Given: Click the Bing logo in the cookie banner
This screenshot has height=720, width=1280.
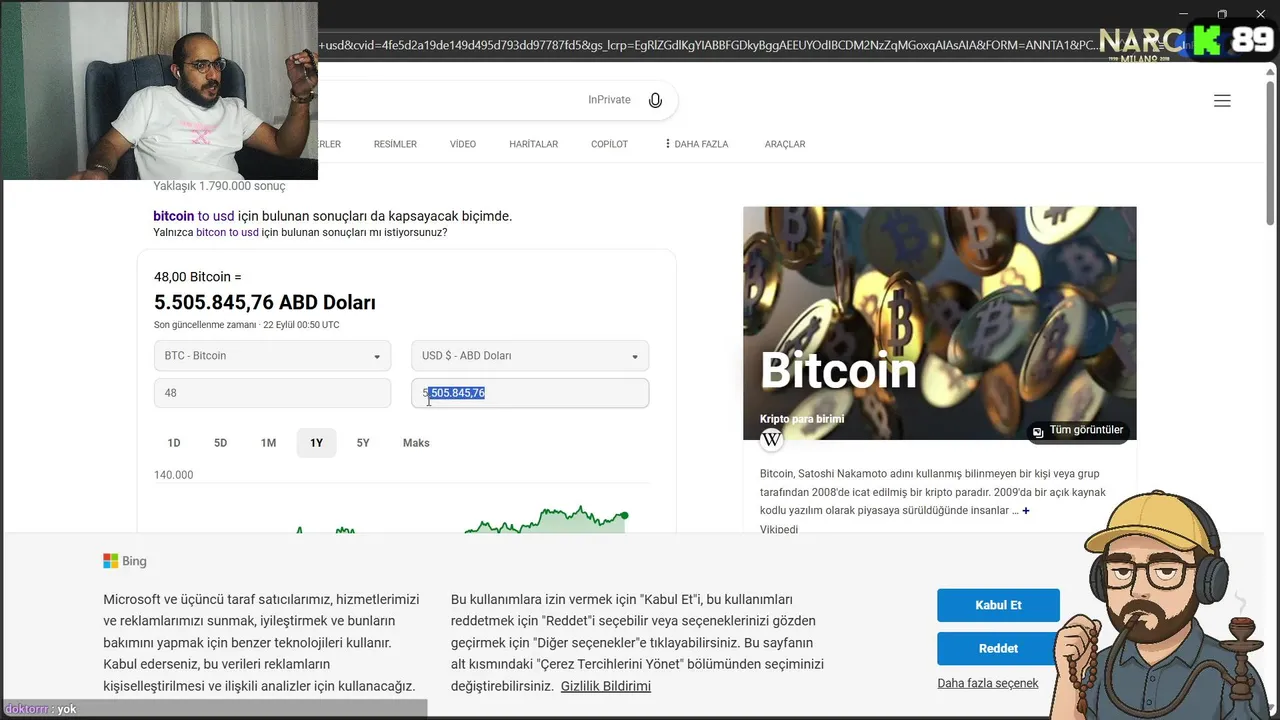Looking at the screenshot, I should (125, 561).
